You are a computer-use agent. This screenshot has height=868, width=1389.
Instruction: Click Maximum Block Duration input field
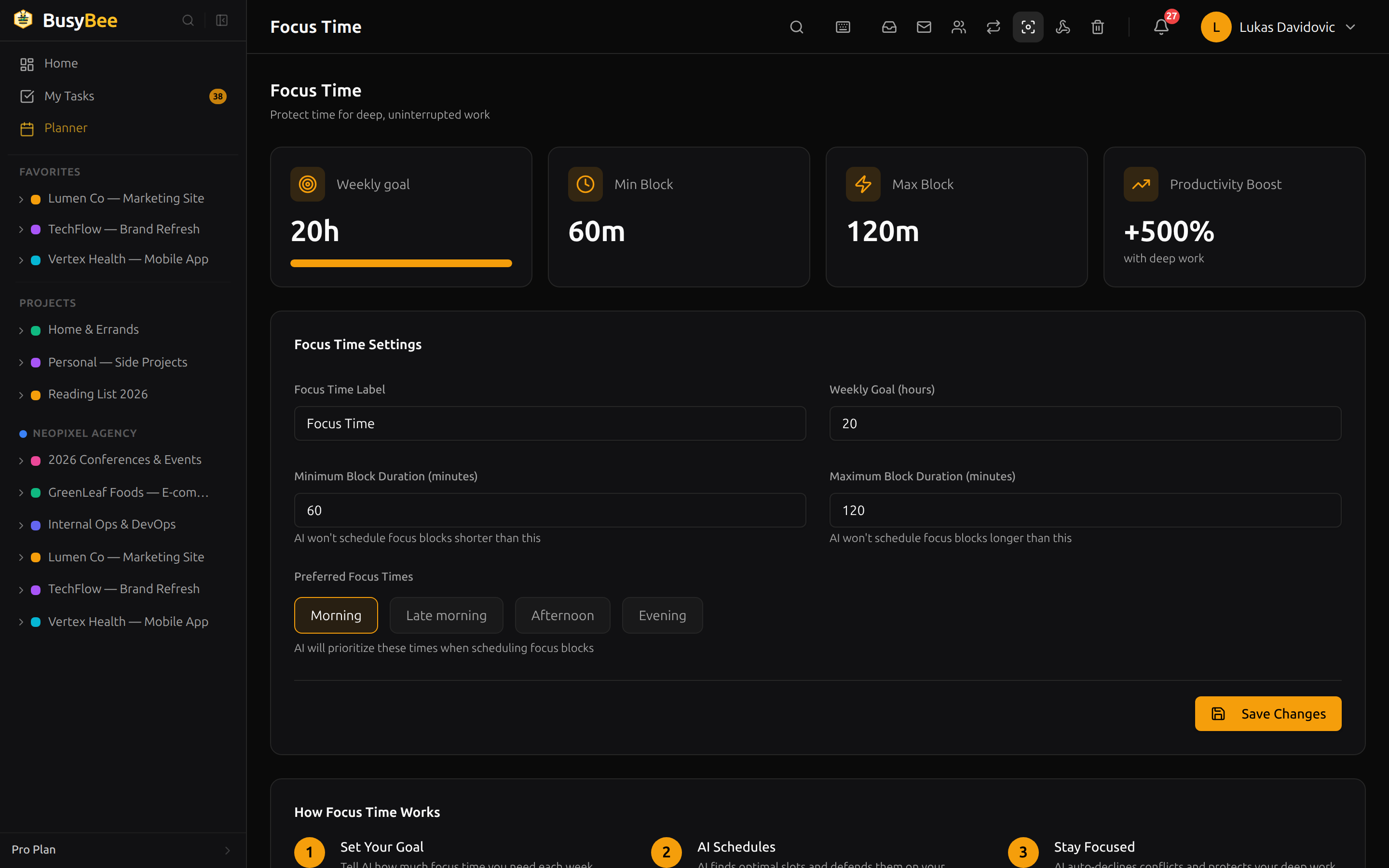[1085, 510]
